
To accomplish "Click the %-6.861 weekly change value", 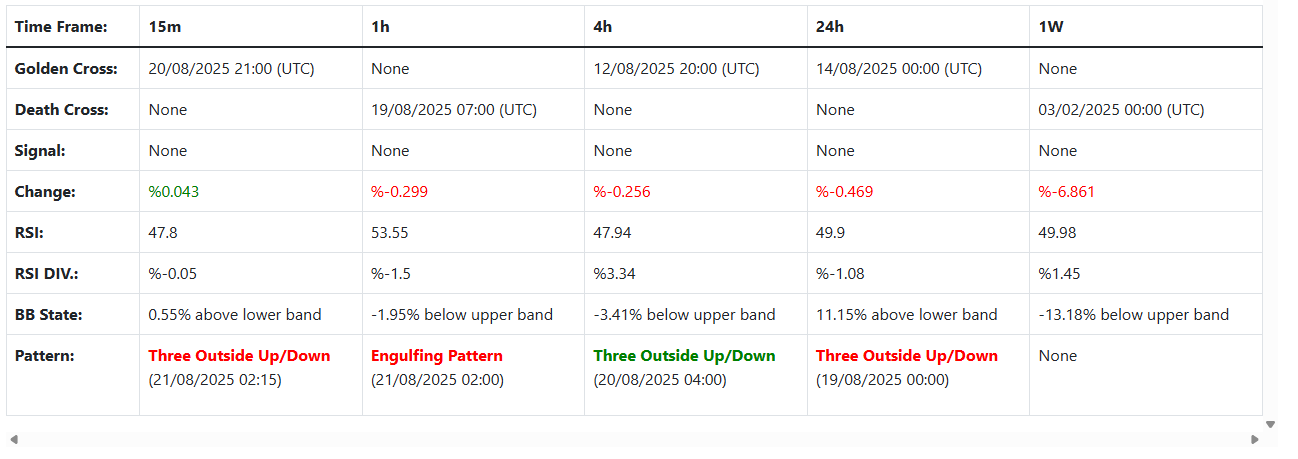I will pos(1066,192).
